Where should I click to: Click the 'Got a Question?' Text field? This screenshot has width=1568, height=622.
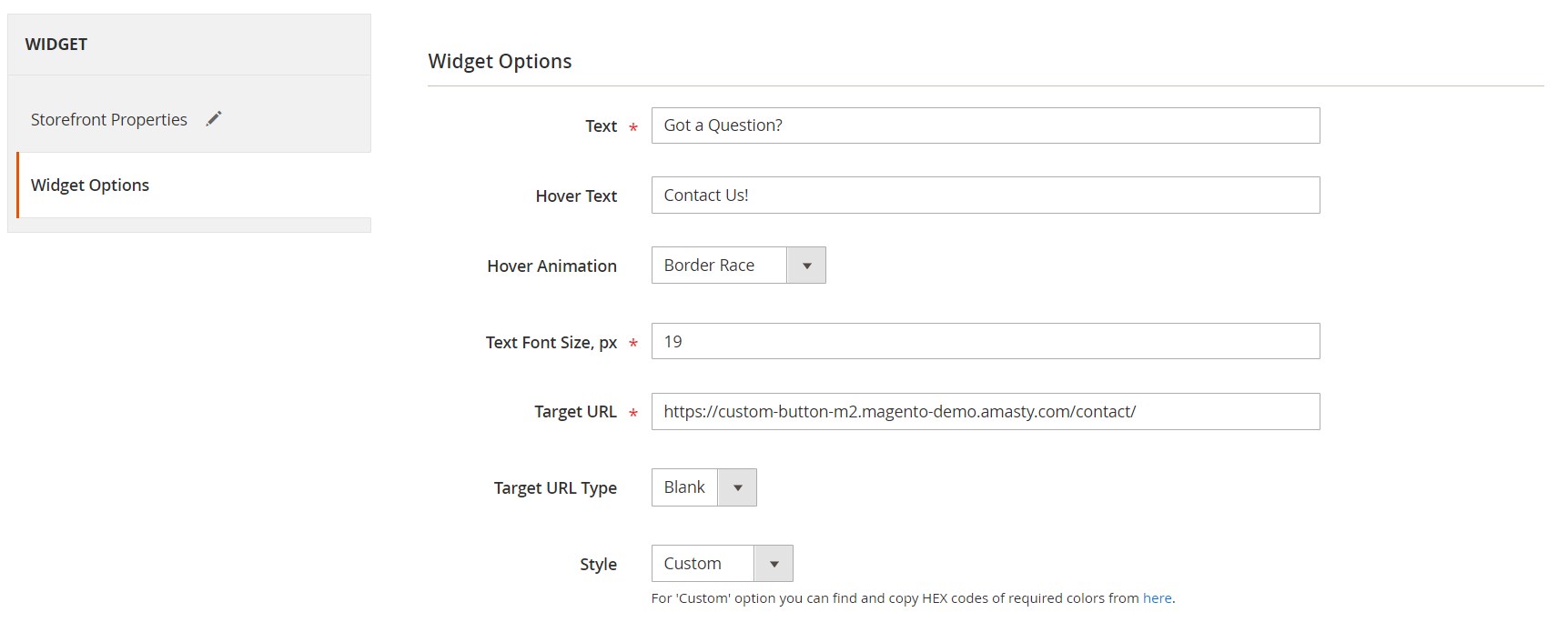[985, 125]
